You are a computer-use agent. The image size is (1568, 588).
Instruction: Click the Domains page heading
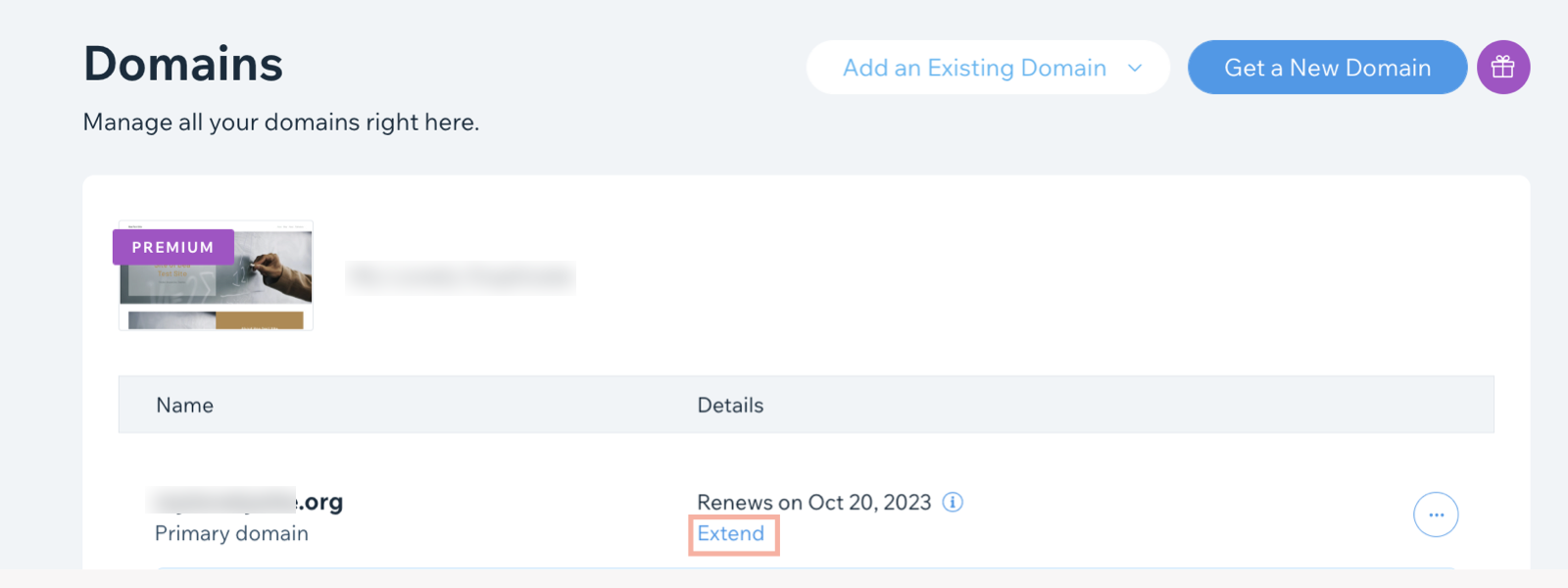183,64
